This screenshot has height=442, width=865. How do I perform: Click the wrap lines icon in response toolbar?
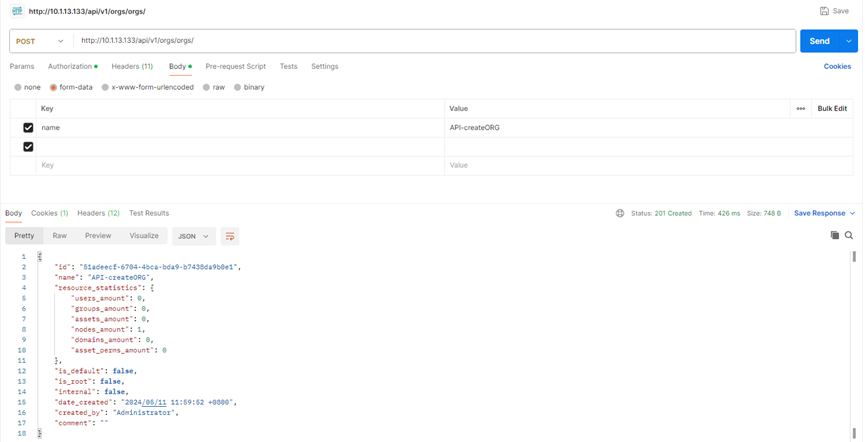pos(230,236)
